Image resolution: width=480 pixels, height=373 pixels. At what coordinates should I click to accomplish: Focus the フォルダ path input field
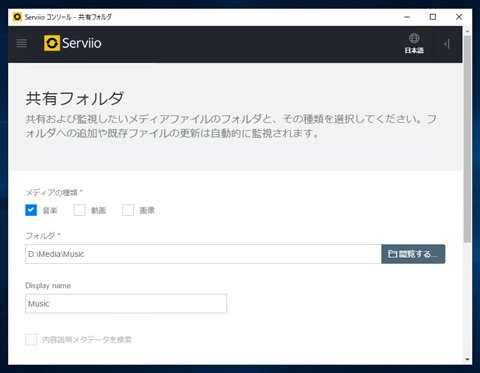click(203, 254)
